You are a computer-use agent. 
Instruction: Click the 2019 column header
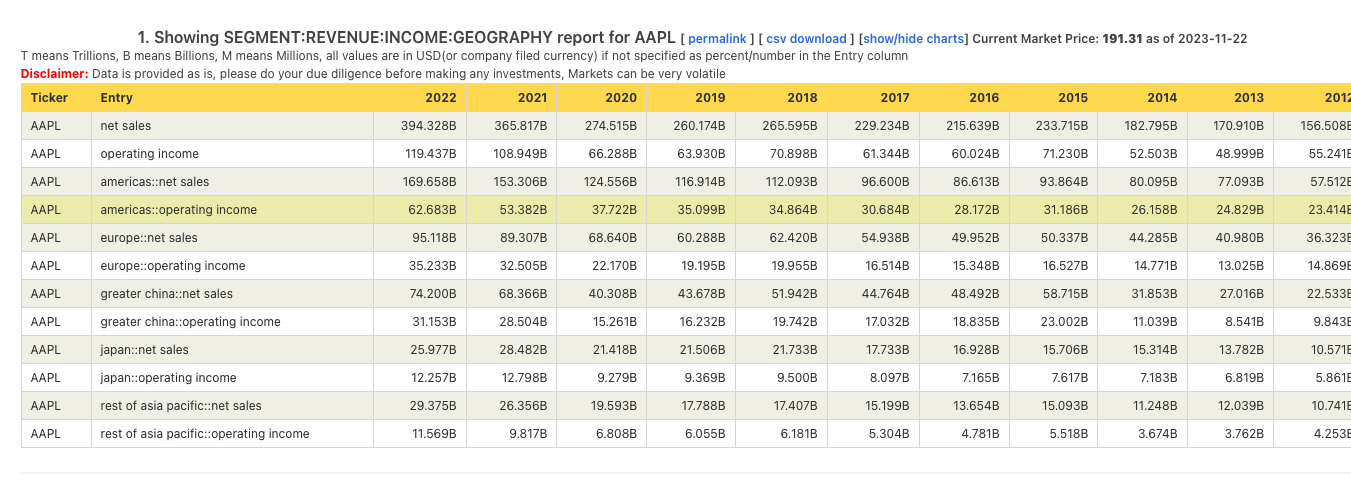click(691, 98)
